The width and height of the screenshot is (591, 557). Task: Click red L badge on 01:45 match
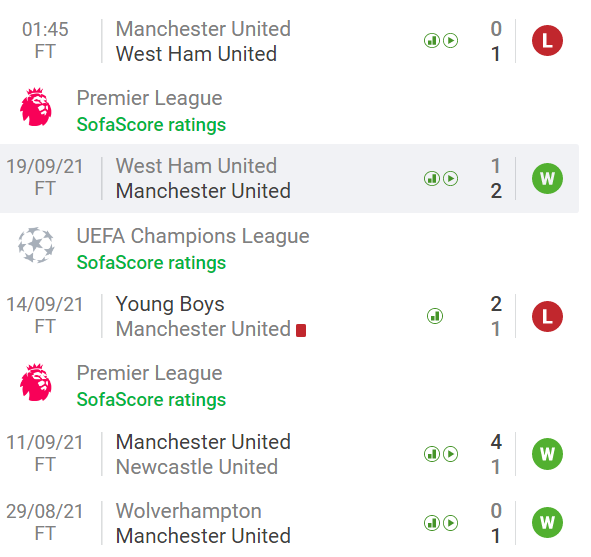click(547, 41)
